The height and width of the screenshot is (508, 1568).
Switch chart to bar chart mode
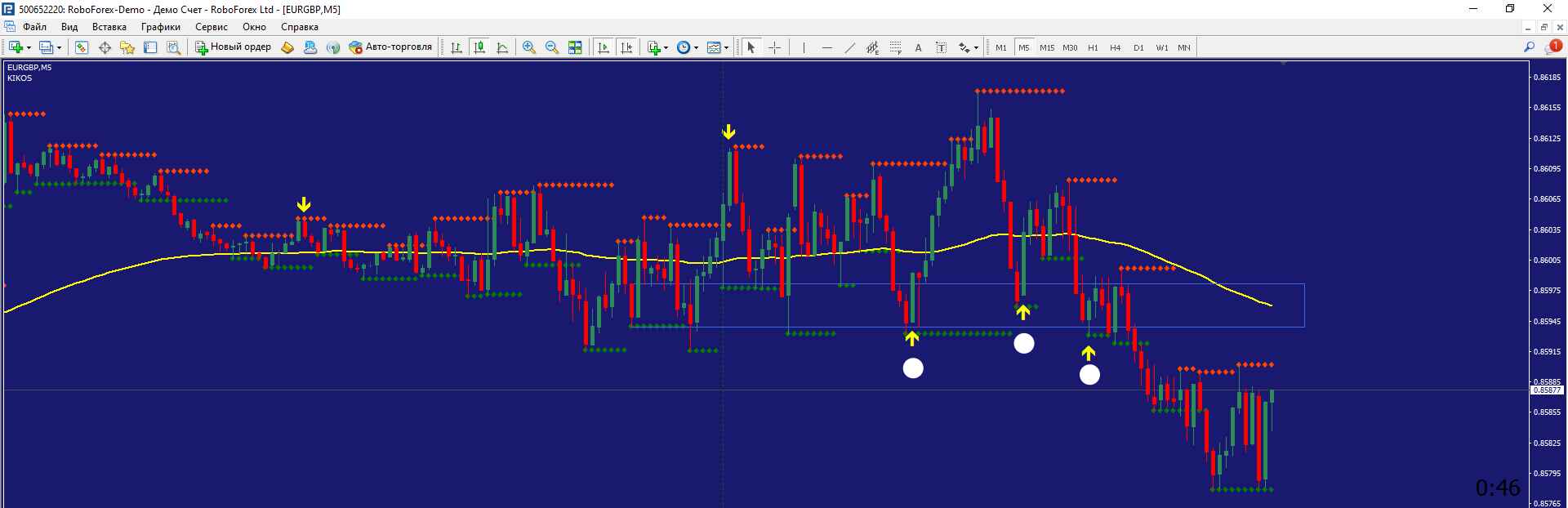point(457,47)
